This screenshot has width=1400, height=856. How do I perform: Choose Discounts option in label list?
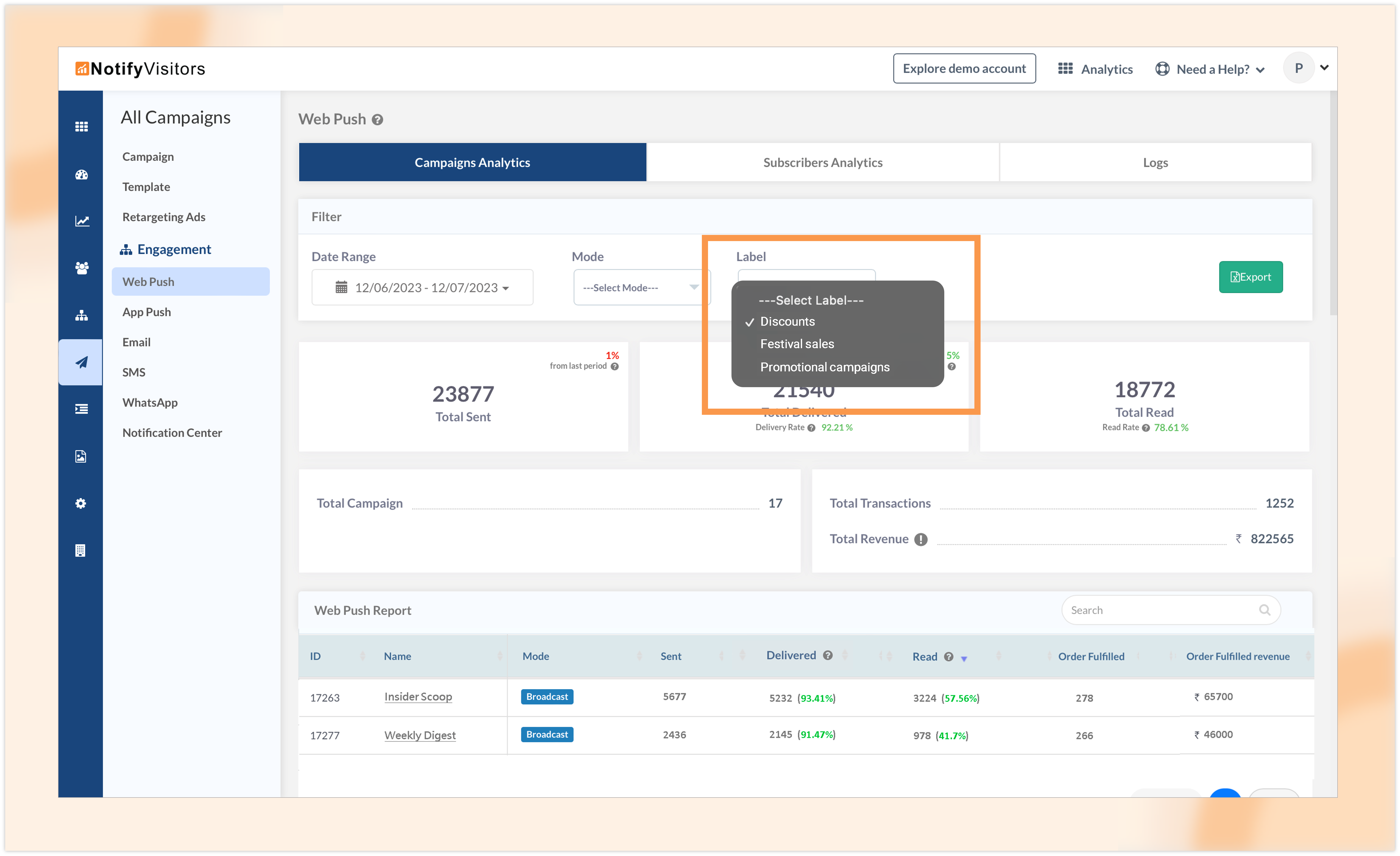point(788,322)
